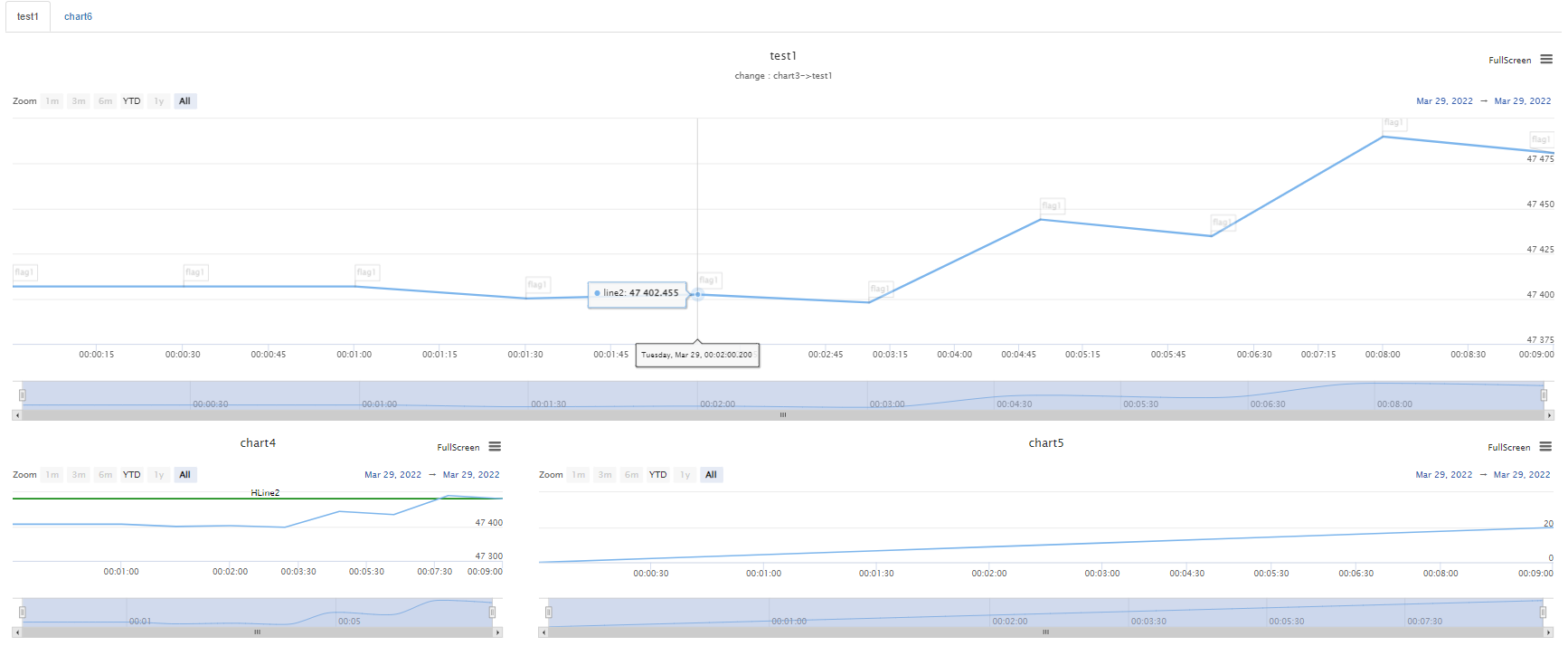Viewport: 1568px width, 646px height.
Task: Select YTD zoom range in chart4
Action: pos(132,475)
